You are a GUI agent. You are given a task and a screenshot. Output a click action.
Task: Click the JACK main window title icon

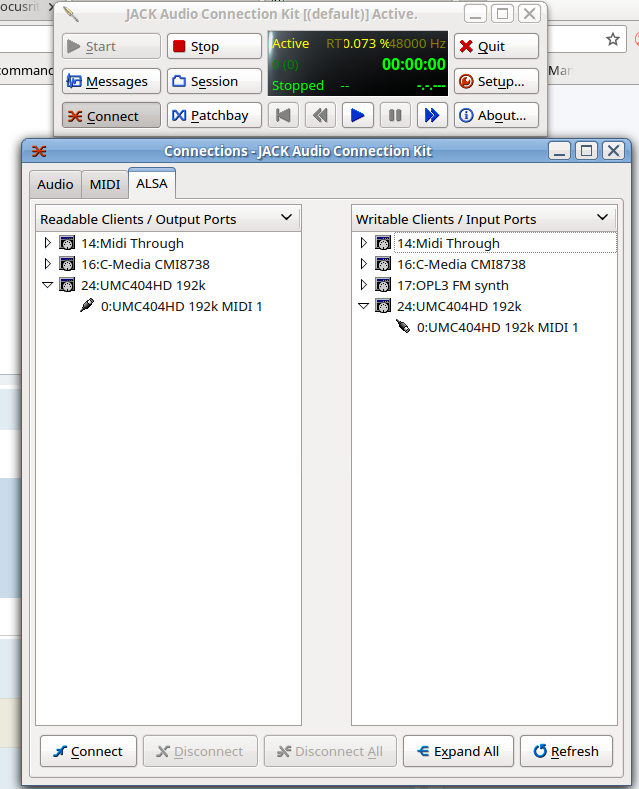point(71,14)
